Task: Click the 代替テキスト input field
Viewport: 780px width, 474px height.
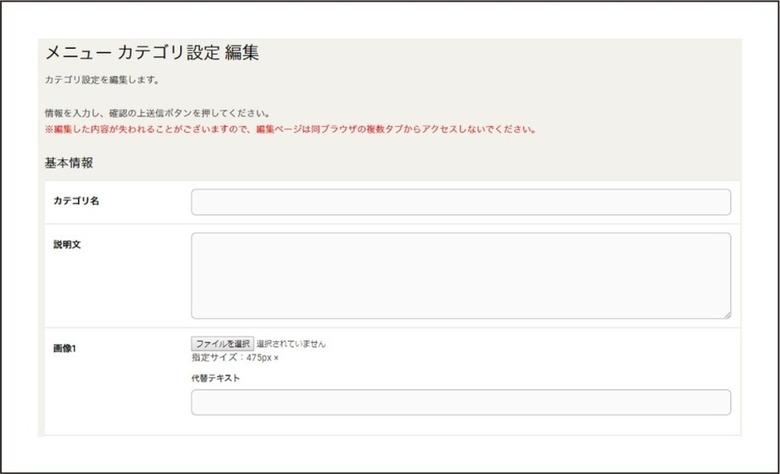Action: [461, 402]
